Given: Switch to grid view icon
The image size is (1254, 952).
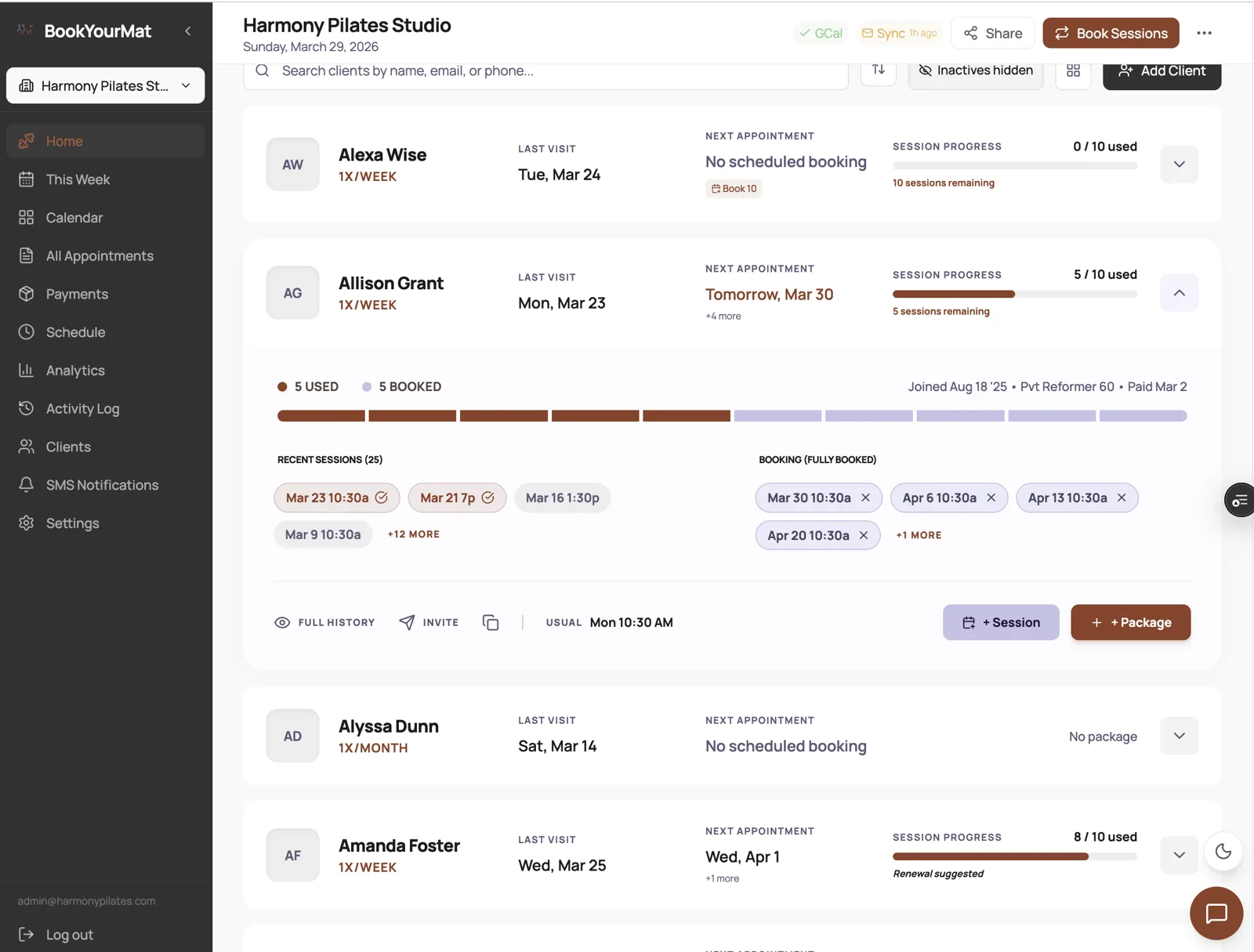Looking at the screenshot, I should click(1074, 71).
